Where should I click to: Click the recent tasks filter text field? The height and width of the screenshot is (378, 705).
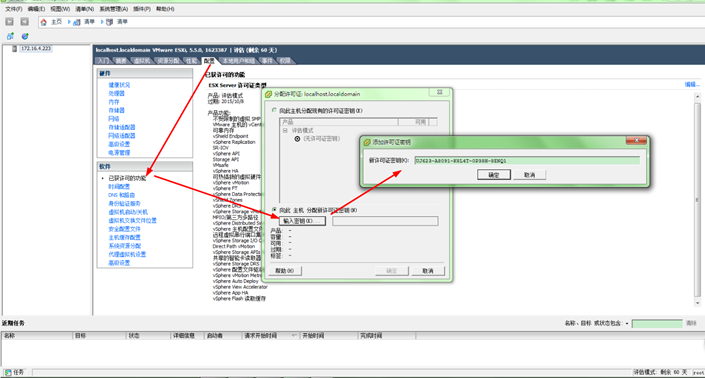(657, 324)
